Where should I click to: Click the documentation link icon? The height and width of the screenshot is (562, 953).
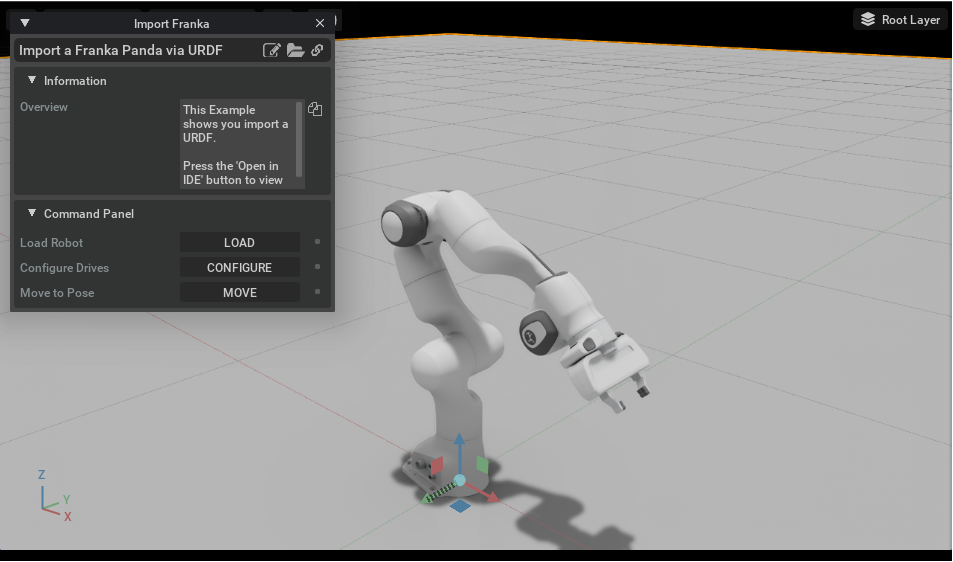pos(317,50)
